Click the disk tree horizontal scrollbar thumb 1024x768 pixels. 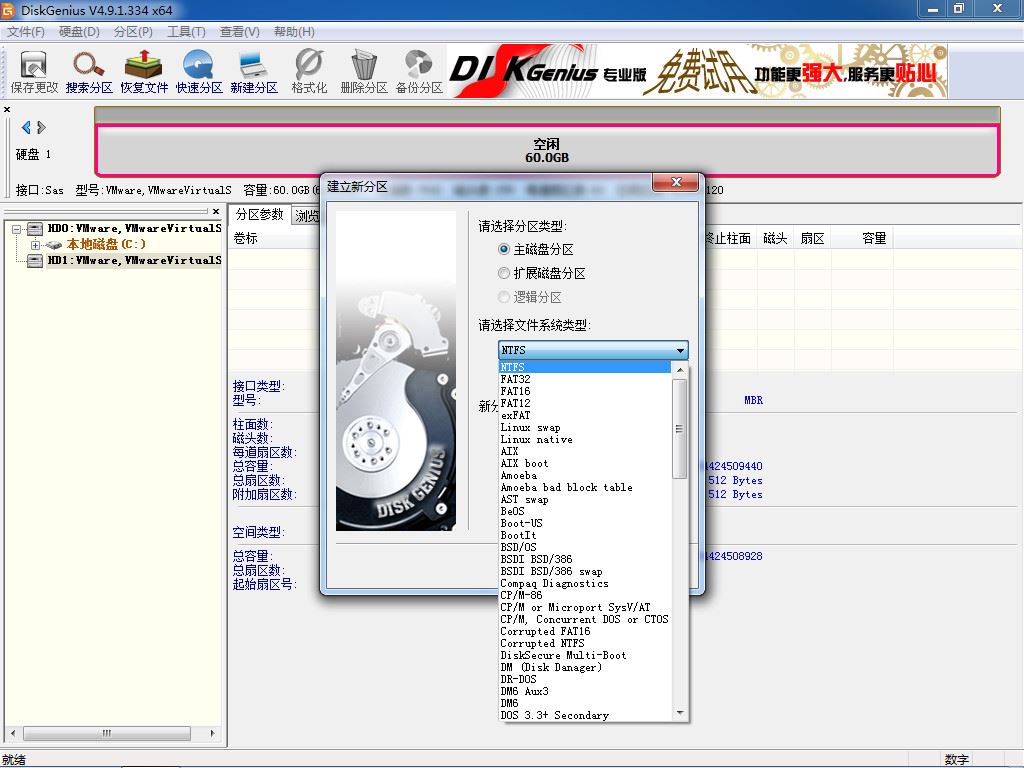point(107,733)
